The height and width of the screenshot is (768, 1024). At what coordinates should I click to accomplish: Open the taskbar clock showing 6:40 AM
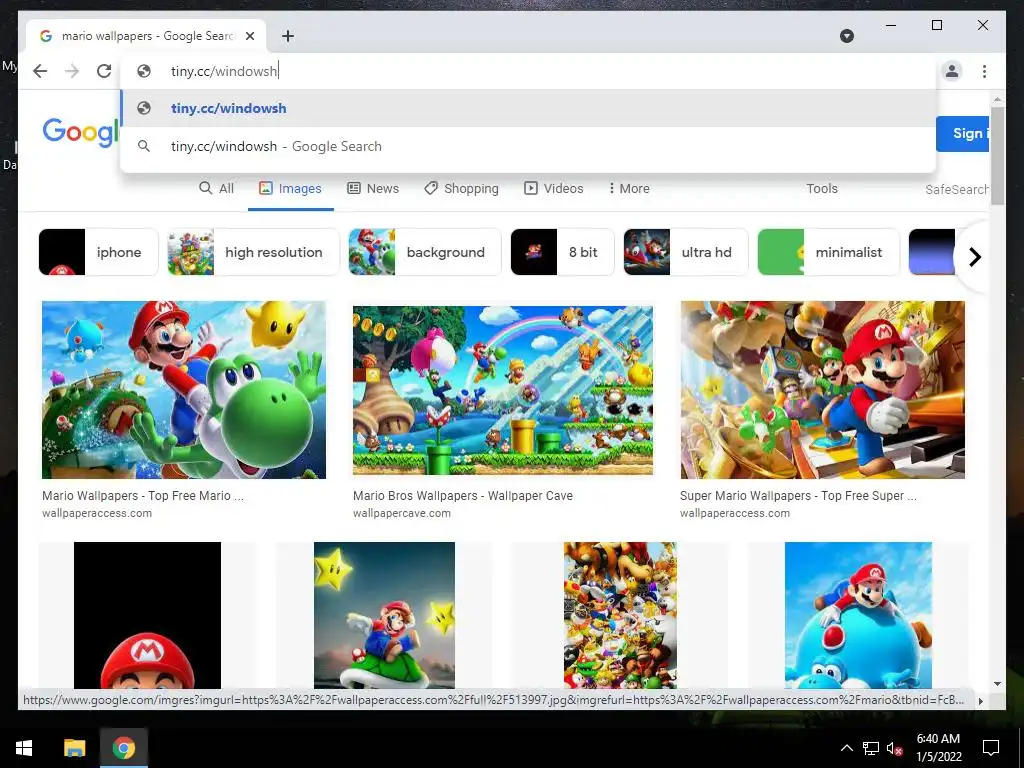pos(938,748)
